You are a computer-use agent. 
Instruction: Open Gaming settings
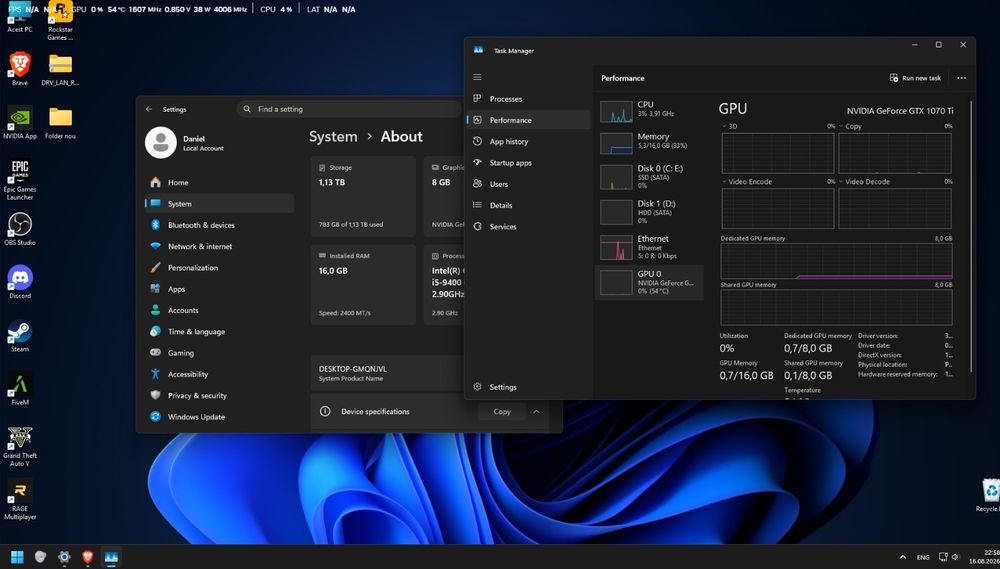click(x=219, y=353)
